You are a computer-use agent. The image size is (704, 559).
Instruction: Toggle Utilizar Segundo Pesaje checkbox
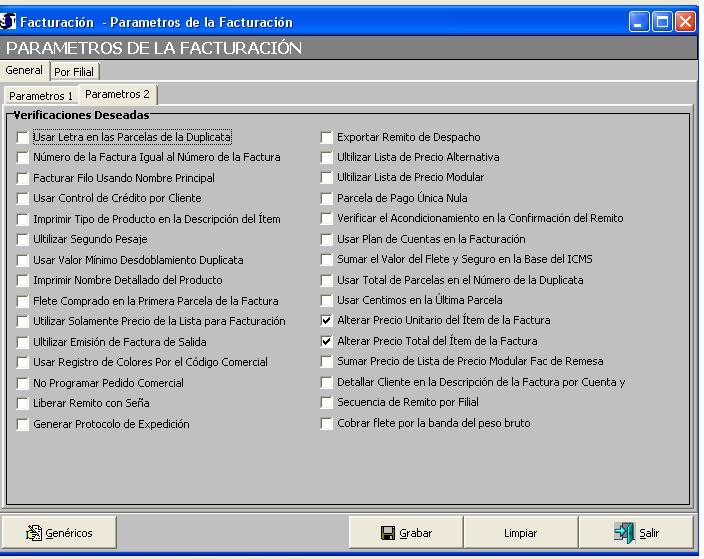pyautogui.click(x=23, y=239)
